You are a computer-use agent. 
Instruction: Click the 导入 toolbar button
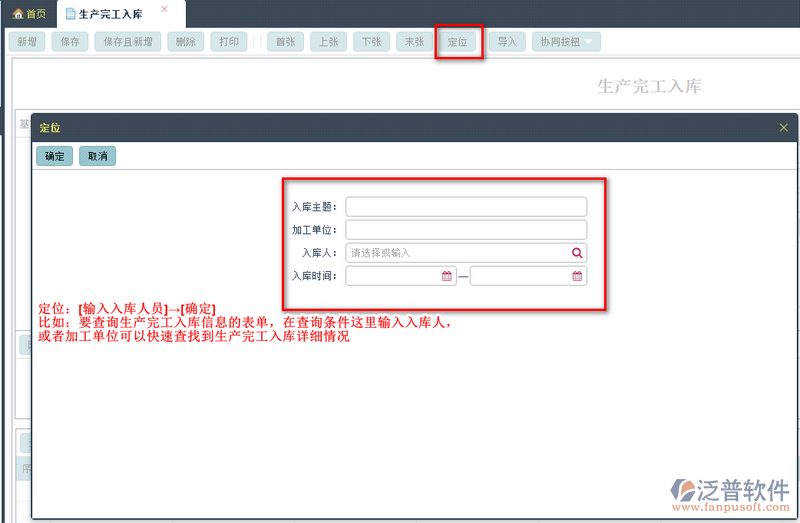click(x=507, y=42)
